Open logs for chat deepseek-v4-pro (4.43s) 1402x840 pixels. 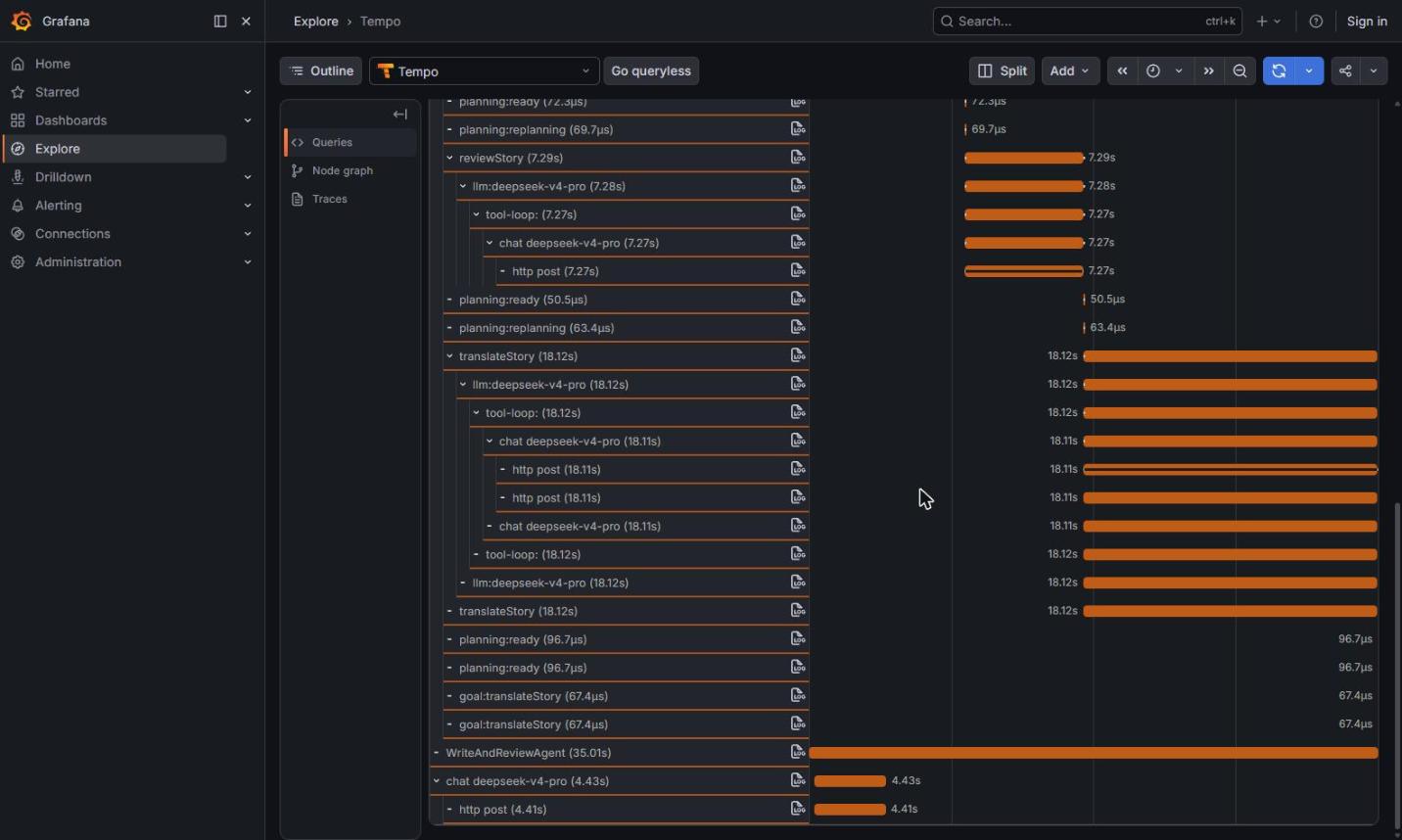tap(798, 780)
